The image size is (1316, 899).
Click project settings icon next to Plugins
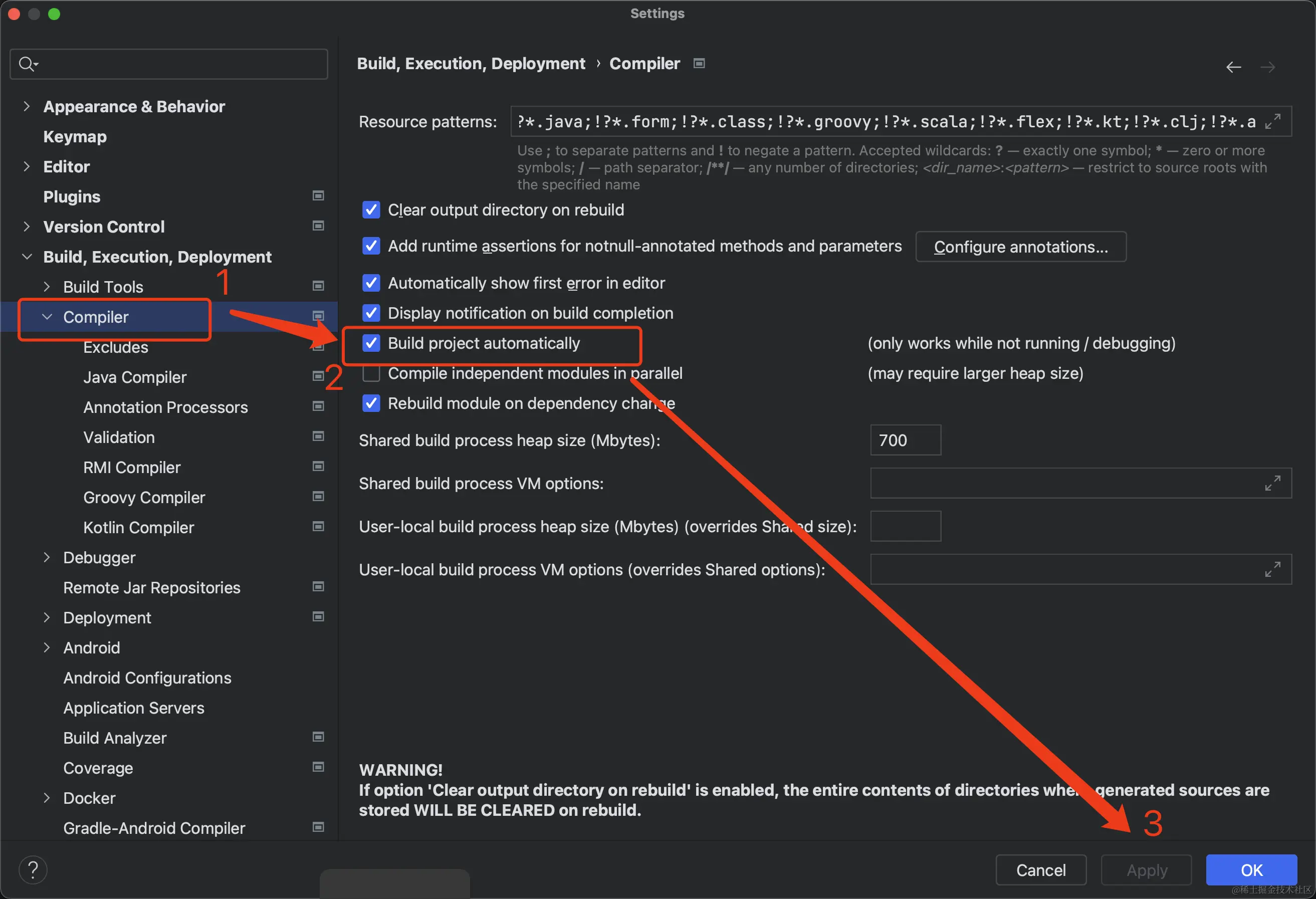318,196
